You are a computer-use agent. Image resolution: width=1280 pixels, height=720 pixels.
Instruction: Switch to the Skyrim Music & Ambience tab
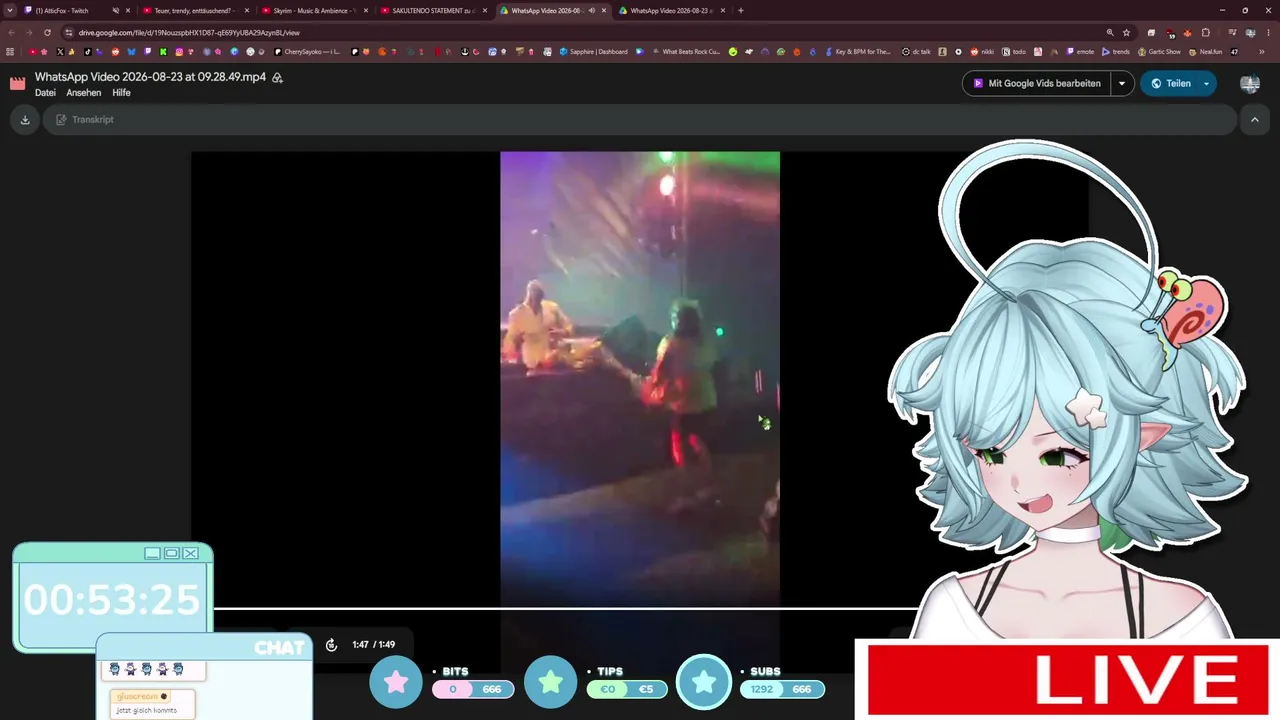pos(315,11)
